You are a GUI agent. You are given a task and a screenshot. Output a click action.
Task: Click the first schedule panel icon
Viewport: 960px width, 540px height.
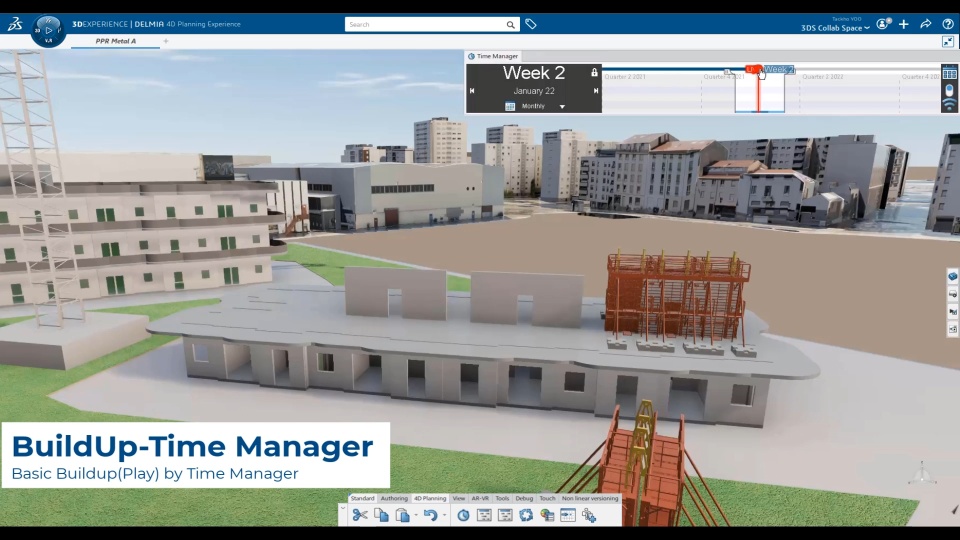pos(484,516)
